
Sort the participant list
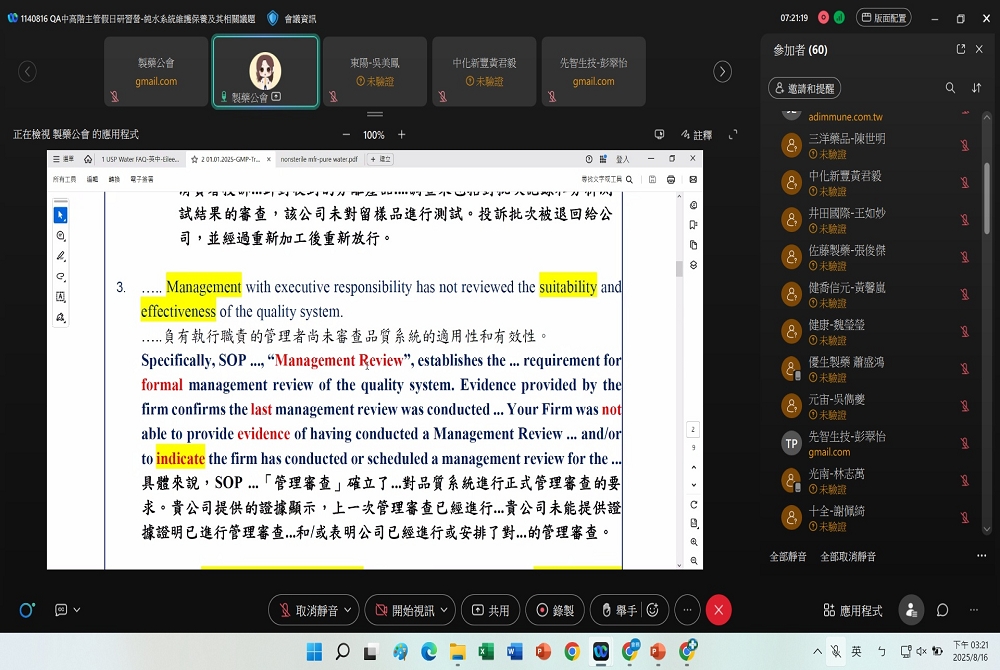pos(977,88)
